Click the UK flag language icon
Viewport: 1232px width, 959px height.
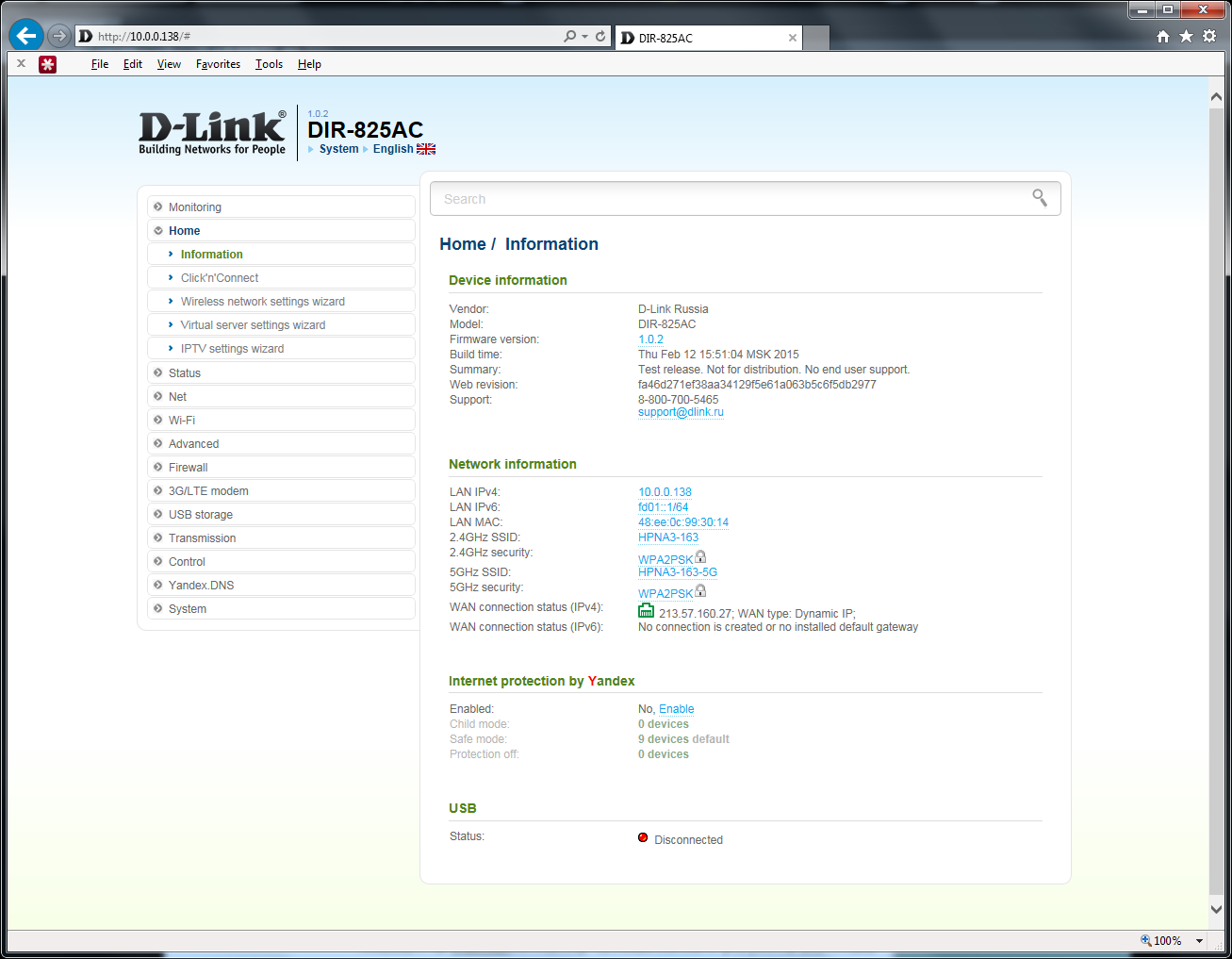click(426, 149)
